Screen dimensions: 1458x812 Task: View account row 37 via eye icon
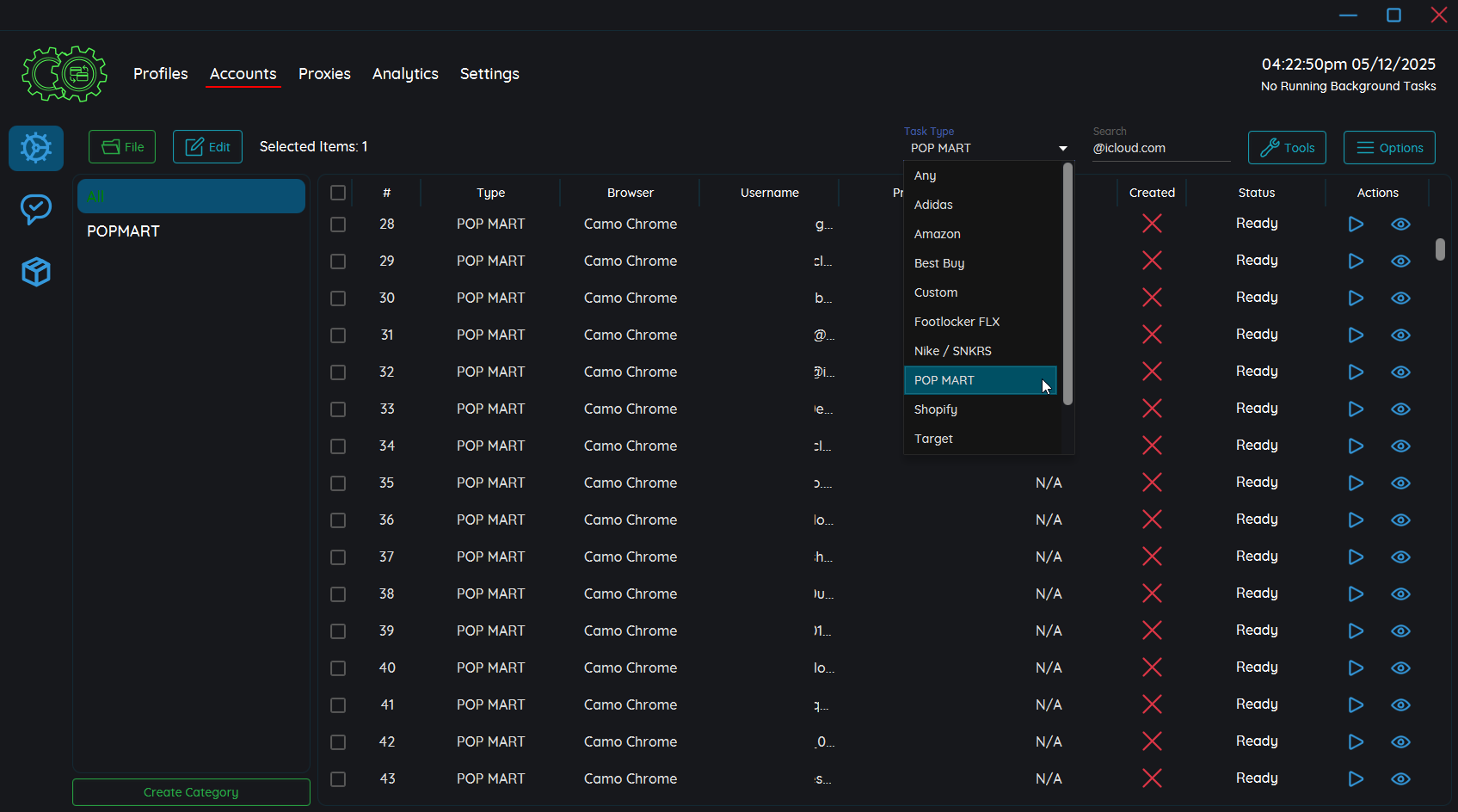point(1400,557)
